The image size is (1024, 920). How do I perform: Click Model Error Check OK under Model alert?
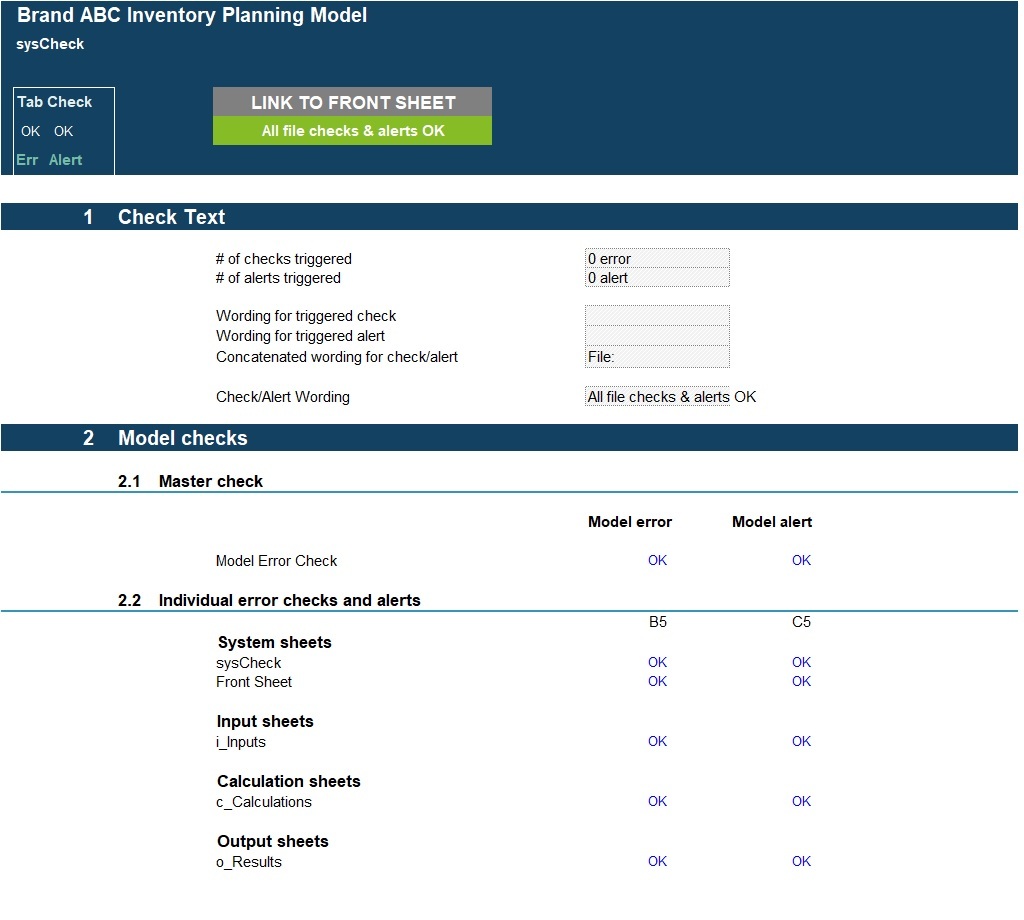click(801, 561)
